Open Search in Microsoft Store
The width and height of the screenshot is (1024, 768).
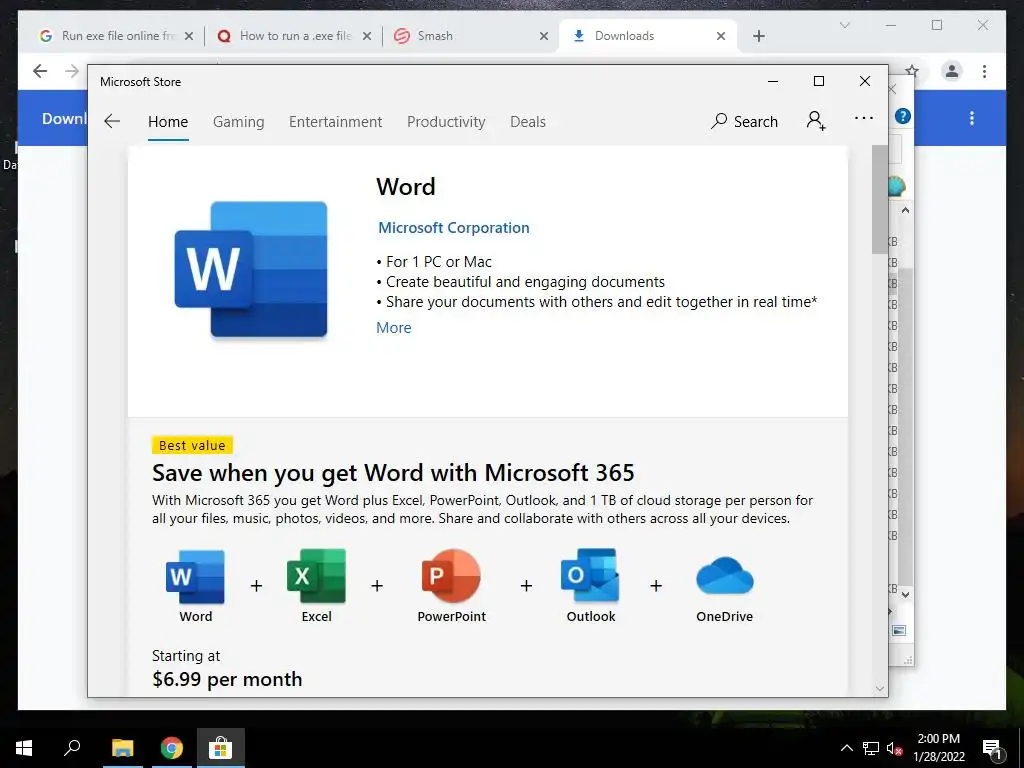point(744,121)
